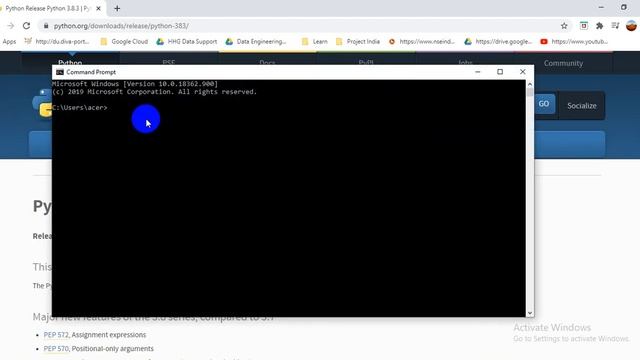
Task: Follow the PEP 570 link
Action: [56, 349]
